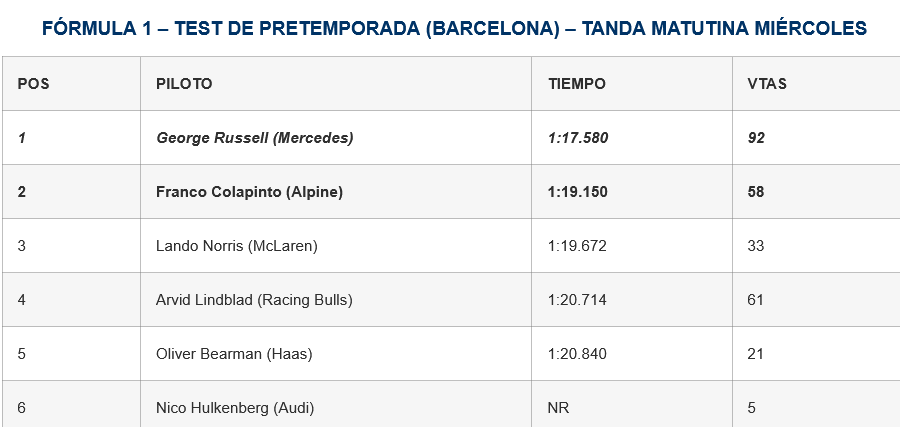900x427 pixels.
Task: Select the VTAS column header
Action: (x=767, y=84)
